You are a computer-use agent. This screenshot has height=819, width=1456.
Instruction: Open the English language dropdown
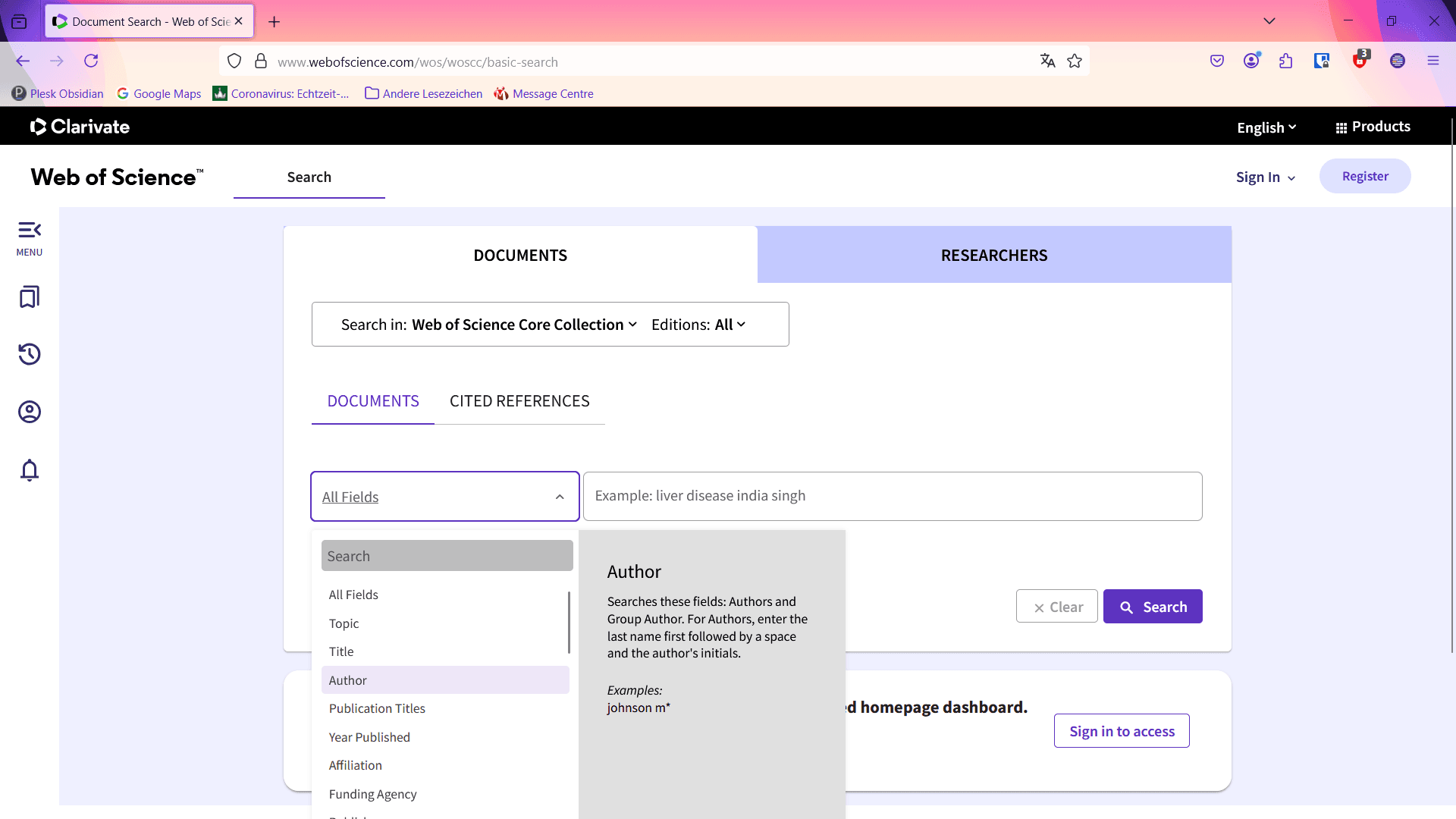coord(1266,127)
